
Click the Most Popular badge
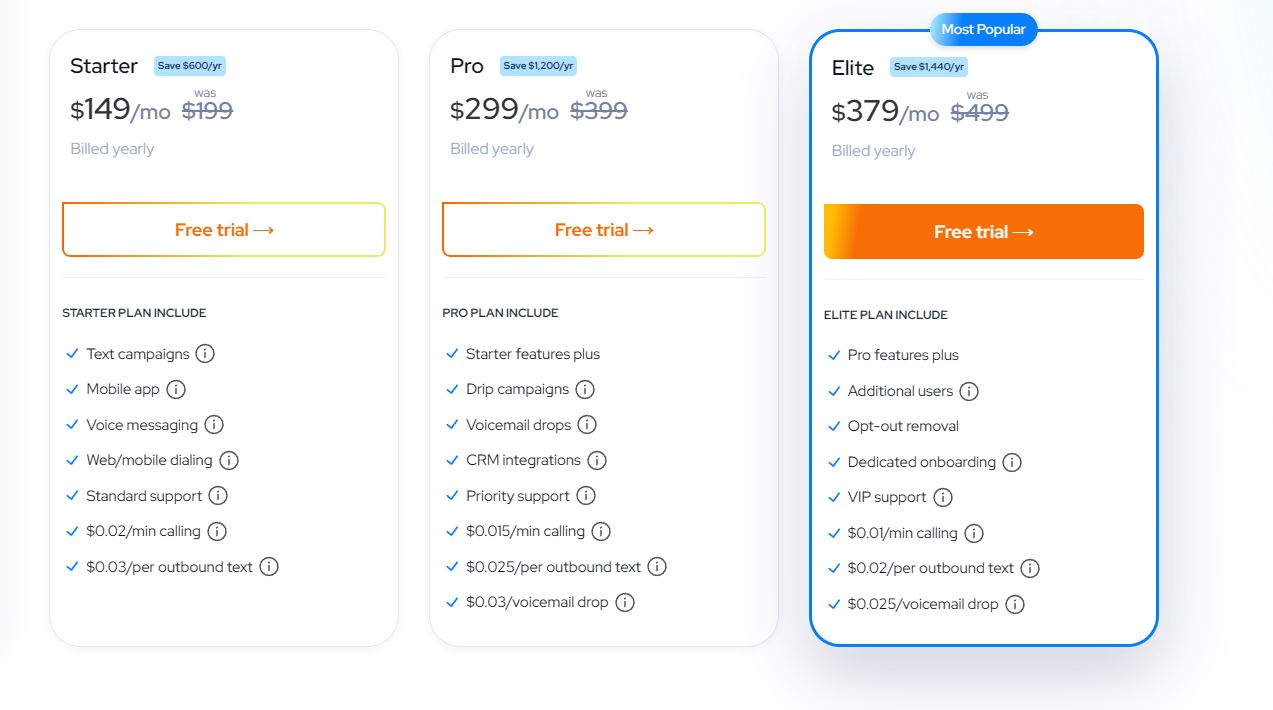(984, 30)
